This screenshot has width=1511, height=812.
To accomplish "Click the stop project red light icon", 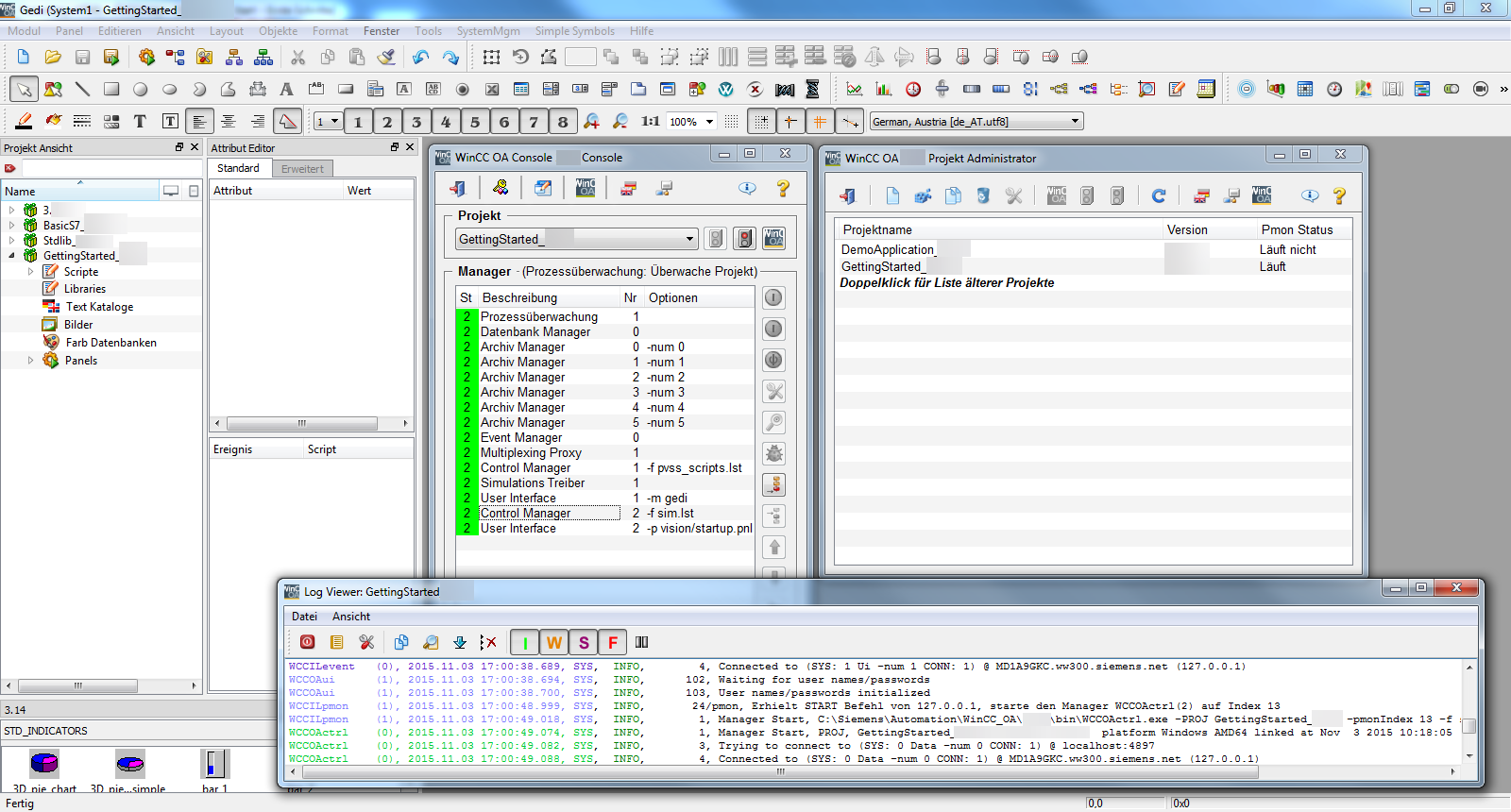I will point(745,238).
